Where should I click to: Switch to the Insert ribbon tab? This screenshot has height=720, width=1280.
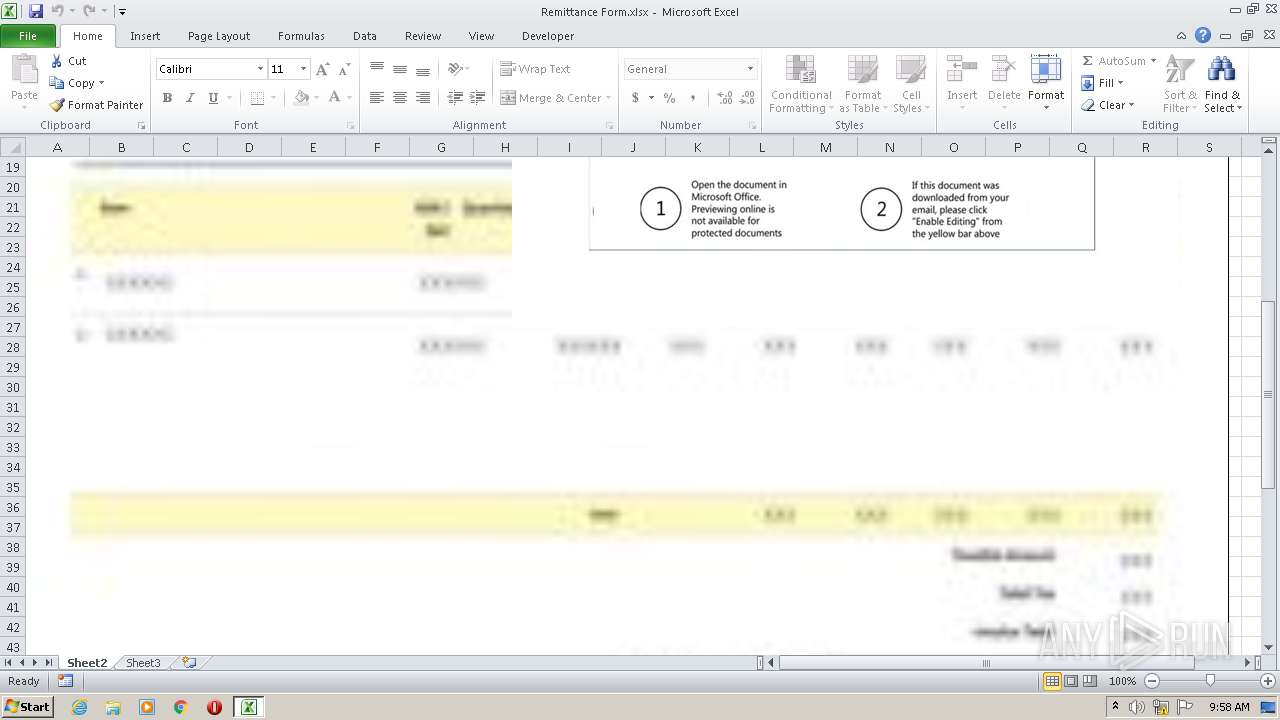coord(145,36)
